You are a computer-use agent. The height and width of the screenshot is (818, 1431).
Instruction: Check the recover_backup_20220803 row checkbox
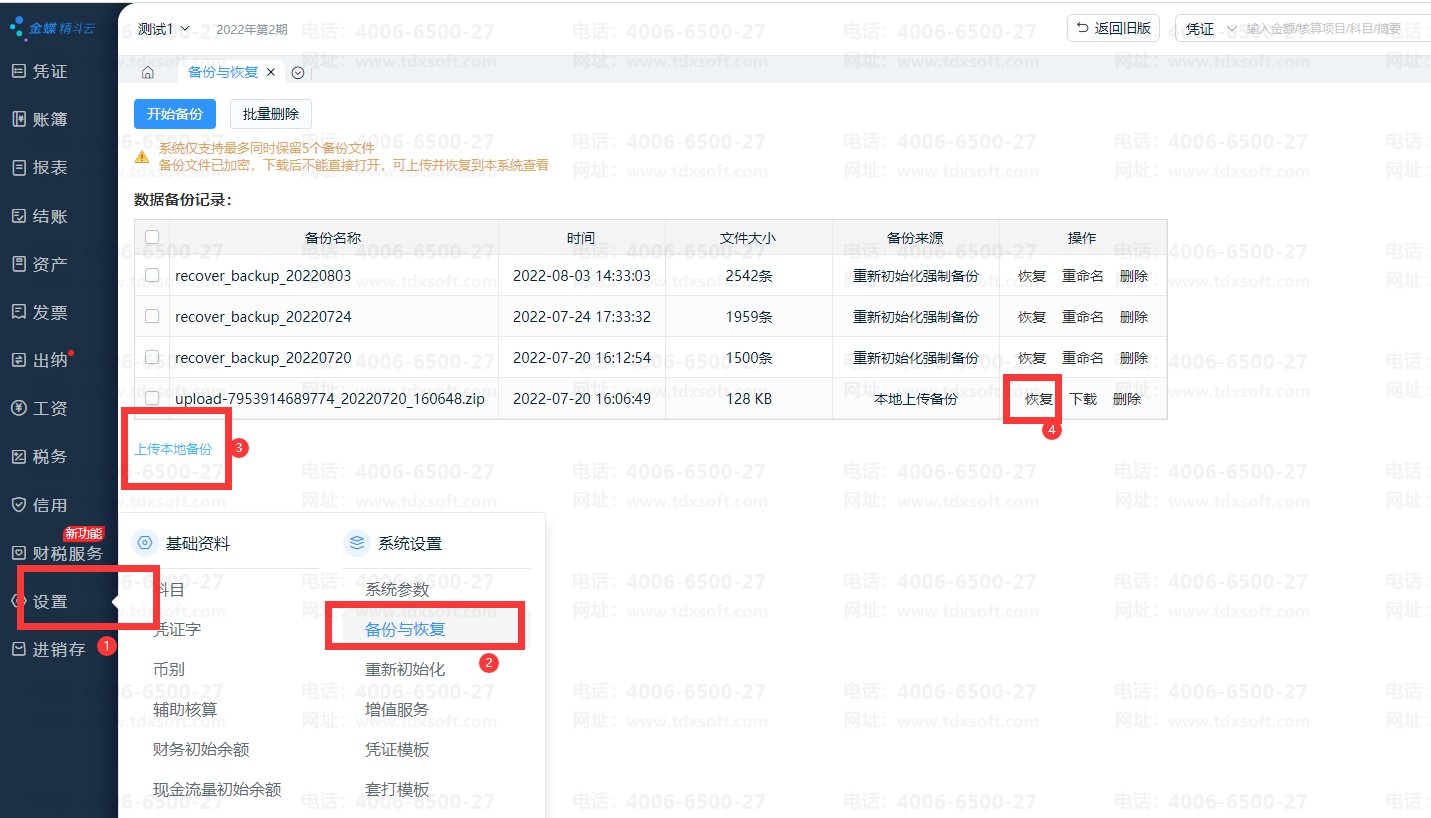coord(152,275)
